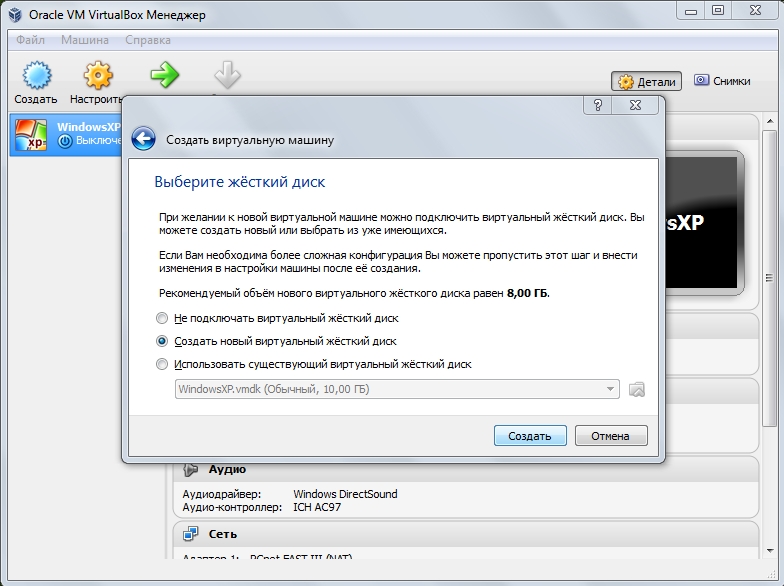Click the Аудиодрайвер label
The width and height of the screenshot is (784, 586).
(x=222, y=494)
